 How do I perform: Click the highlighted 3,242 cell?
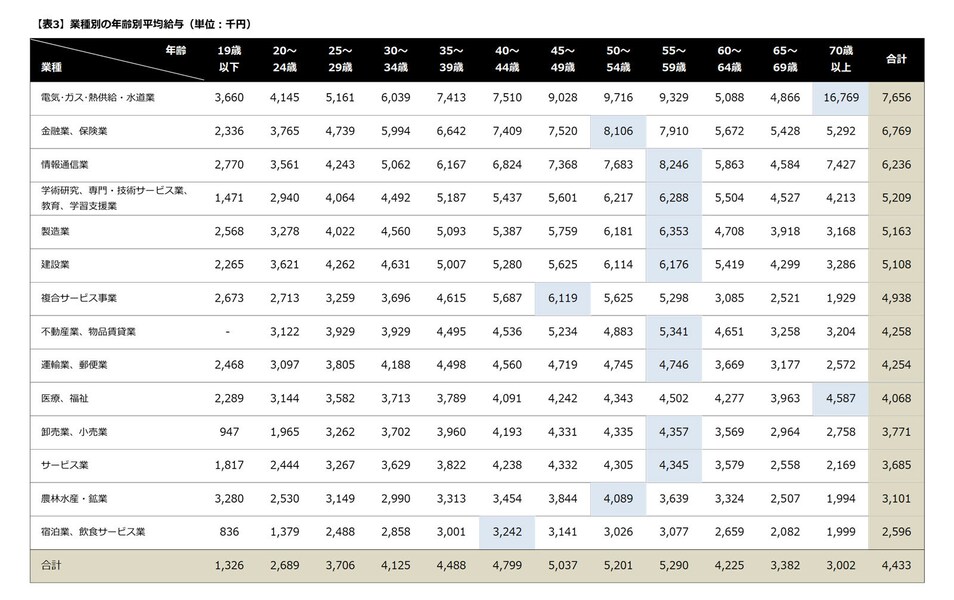tap(507, 532)
